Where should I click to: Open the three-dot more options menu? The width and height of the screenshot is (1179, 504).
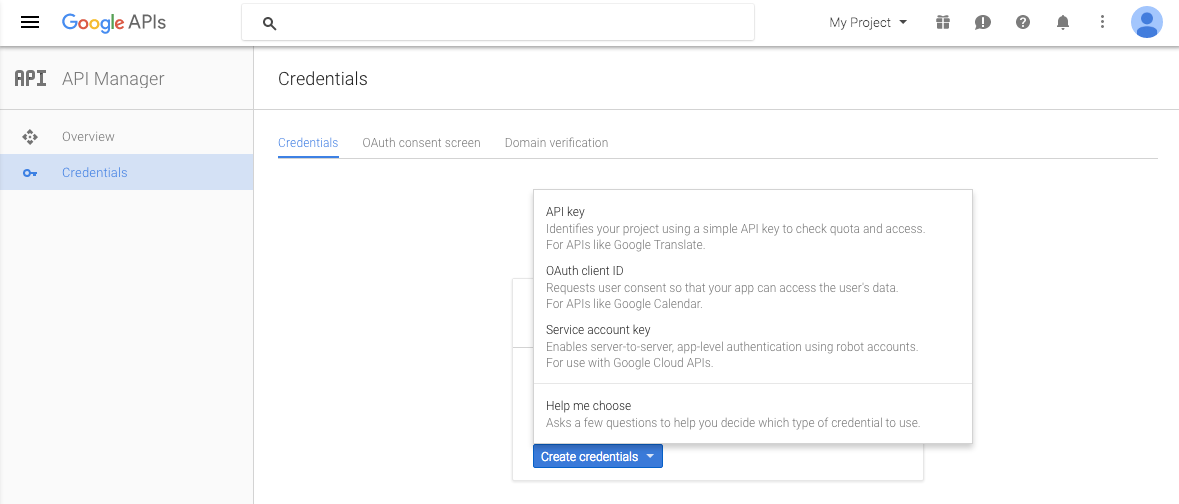[x=1102, y=22]
